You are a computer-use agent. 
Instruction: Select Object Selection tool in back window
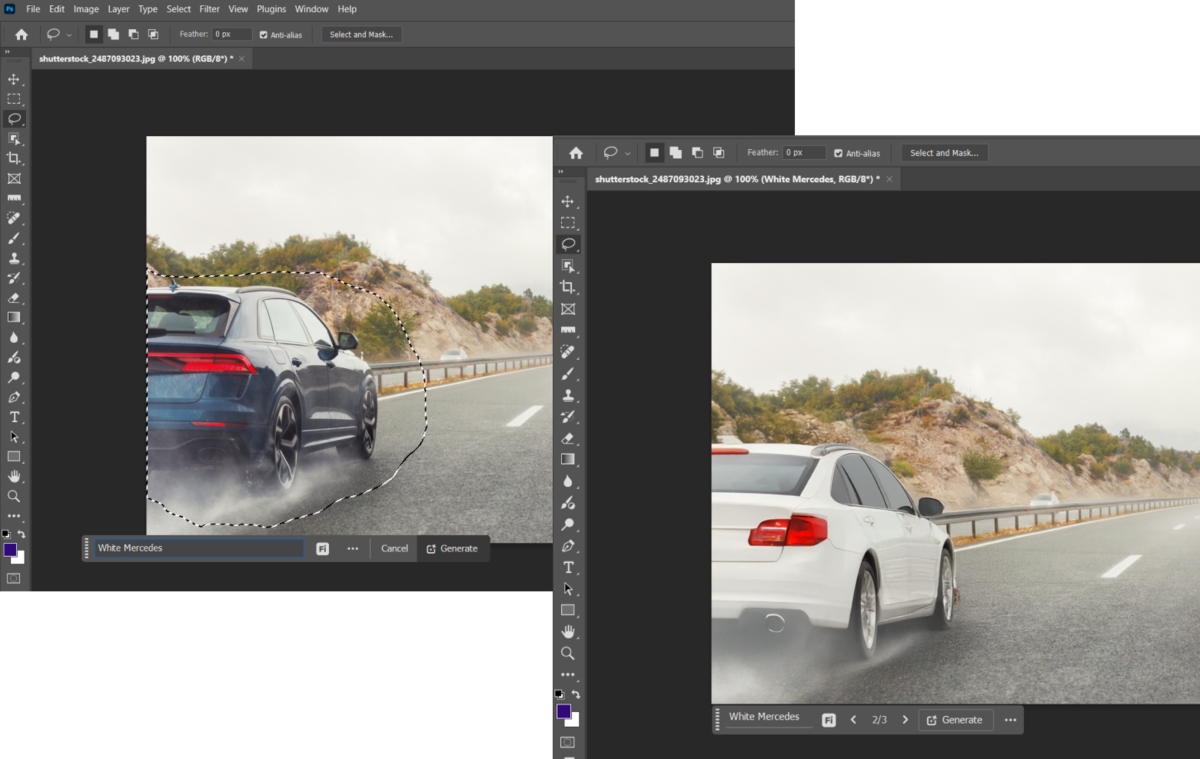pos(14,138)
